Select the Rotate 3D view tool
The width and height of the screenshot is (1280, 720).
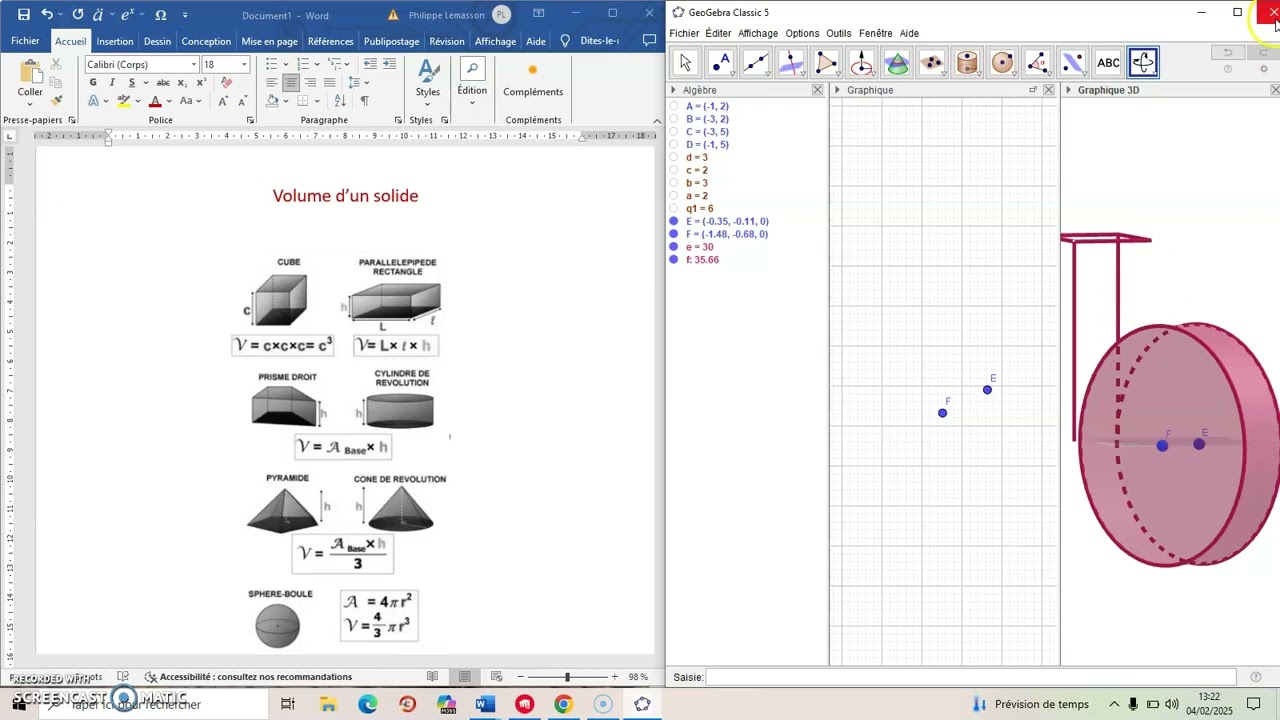[1143, 63]
